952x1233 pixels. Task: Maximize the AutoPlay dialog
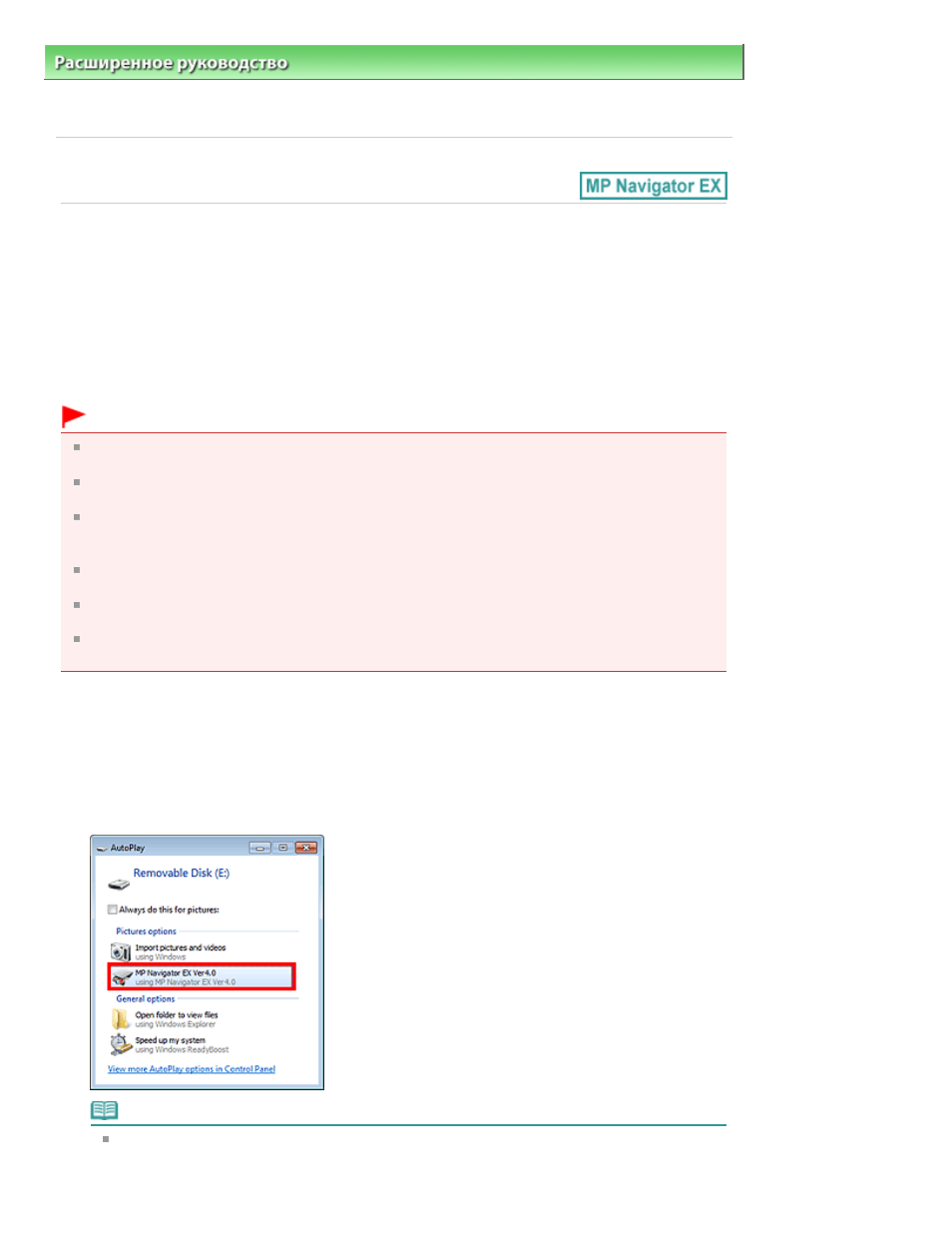pos(283,848)
